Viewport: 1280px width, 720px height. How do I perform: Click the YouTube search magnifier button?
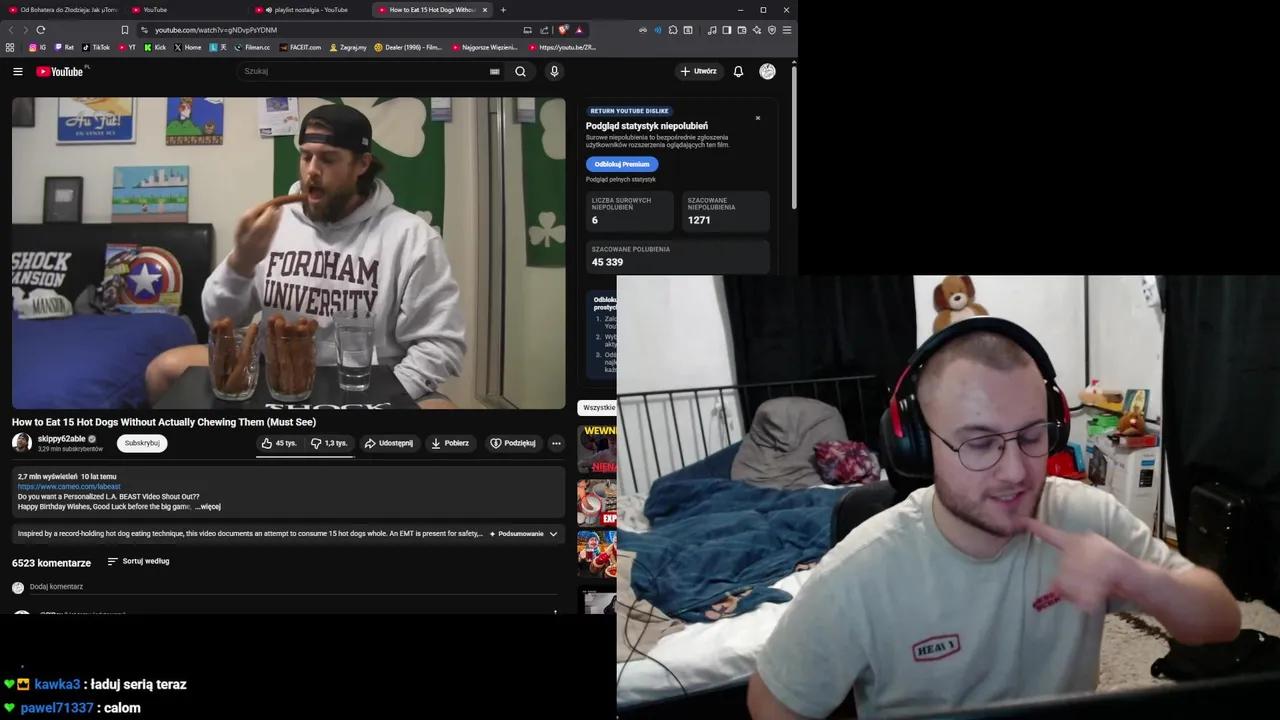click(x=520, y=71)
